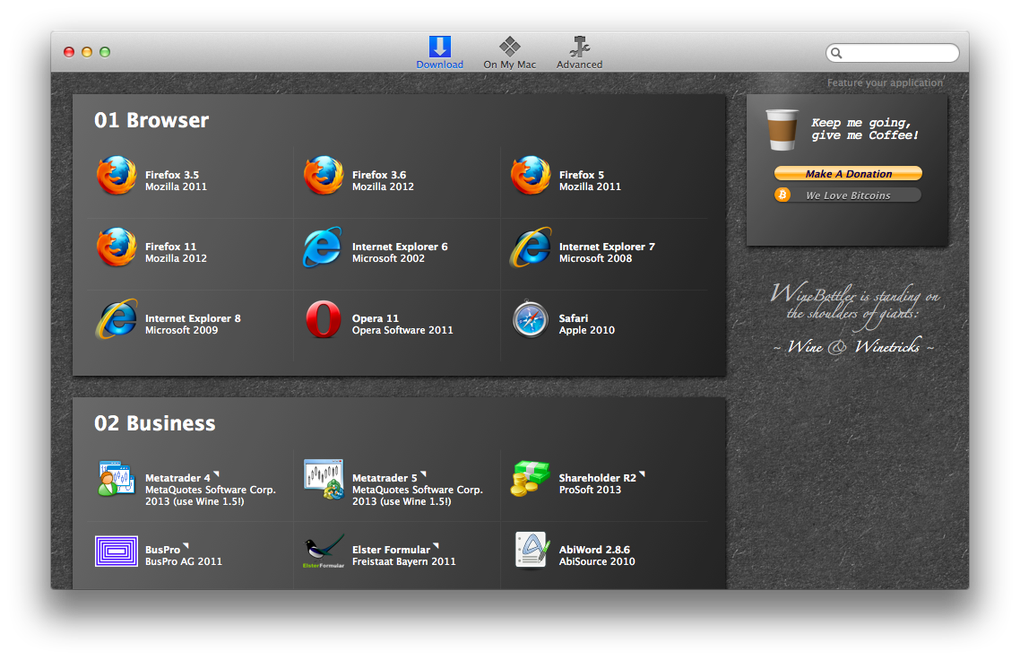Click the Internet Explorer 7 icon

[530, 247]
